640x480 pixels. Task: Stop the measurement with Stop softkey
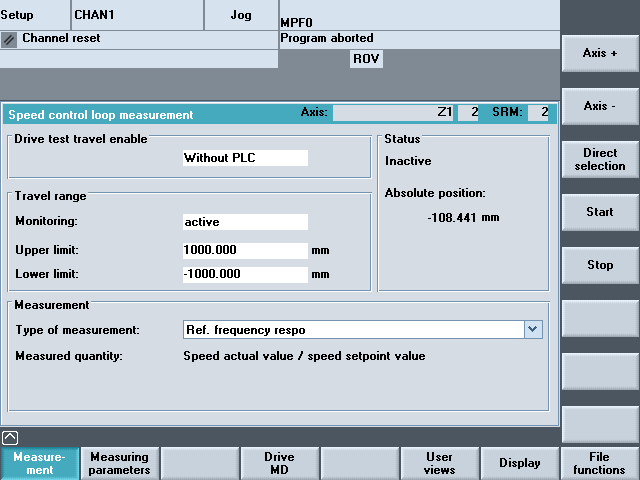pos(600,265)
